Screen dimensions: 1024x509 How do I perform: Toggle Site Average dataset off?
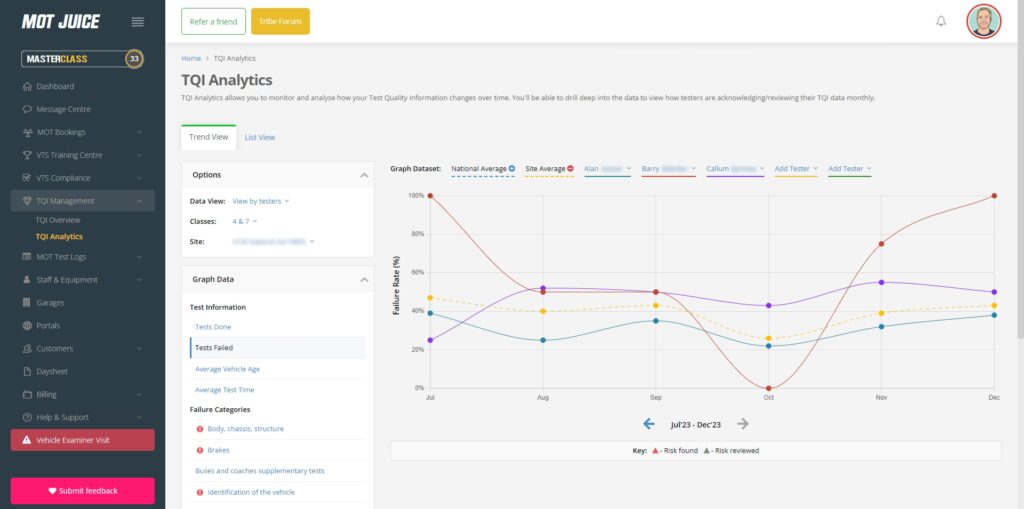point(570,169)
